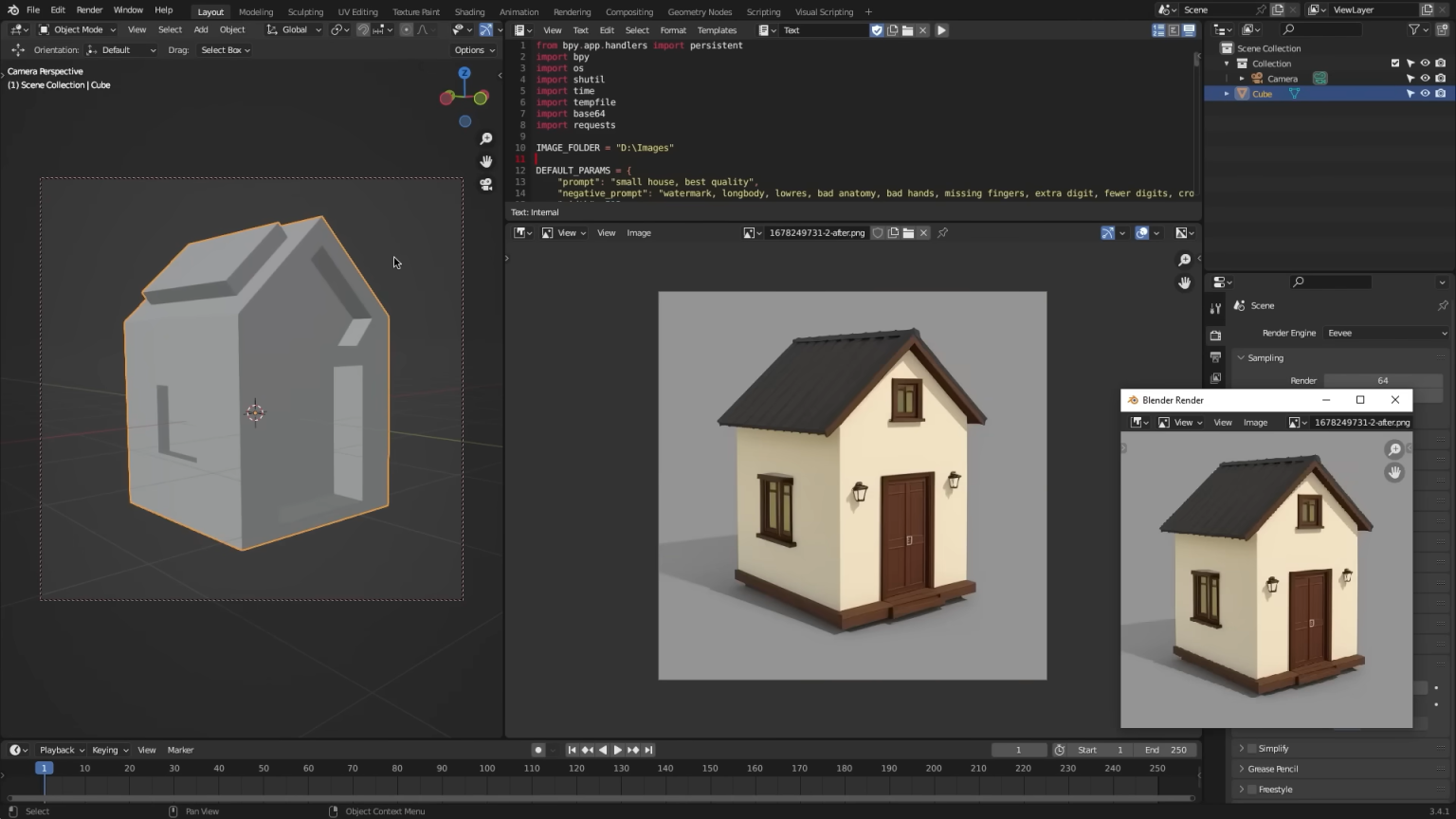The width and height of the screenshot is (1456, 819).
Task: Select the proportional editing icon in the 3D viewport header
Action: 406,29
